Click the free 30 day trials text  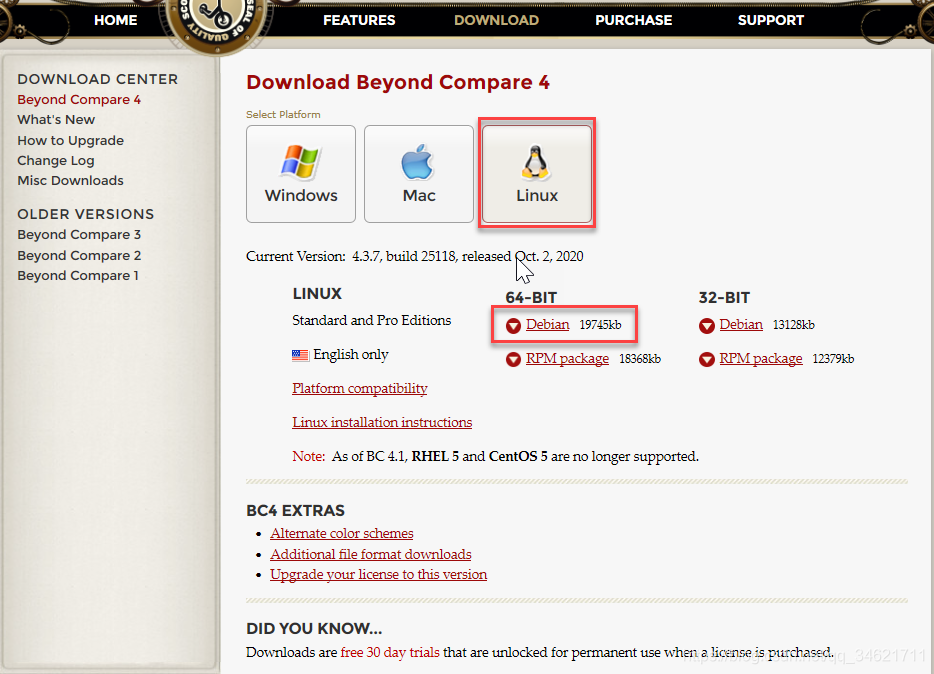click(x=390, y=653)
